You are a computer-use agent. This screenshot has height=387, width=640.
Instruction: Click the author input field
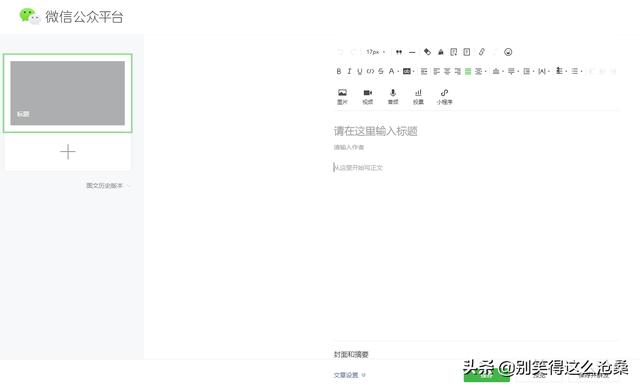(x=349, y=147)
